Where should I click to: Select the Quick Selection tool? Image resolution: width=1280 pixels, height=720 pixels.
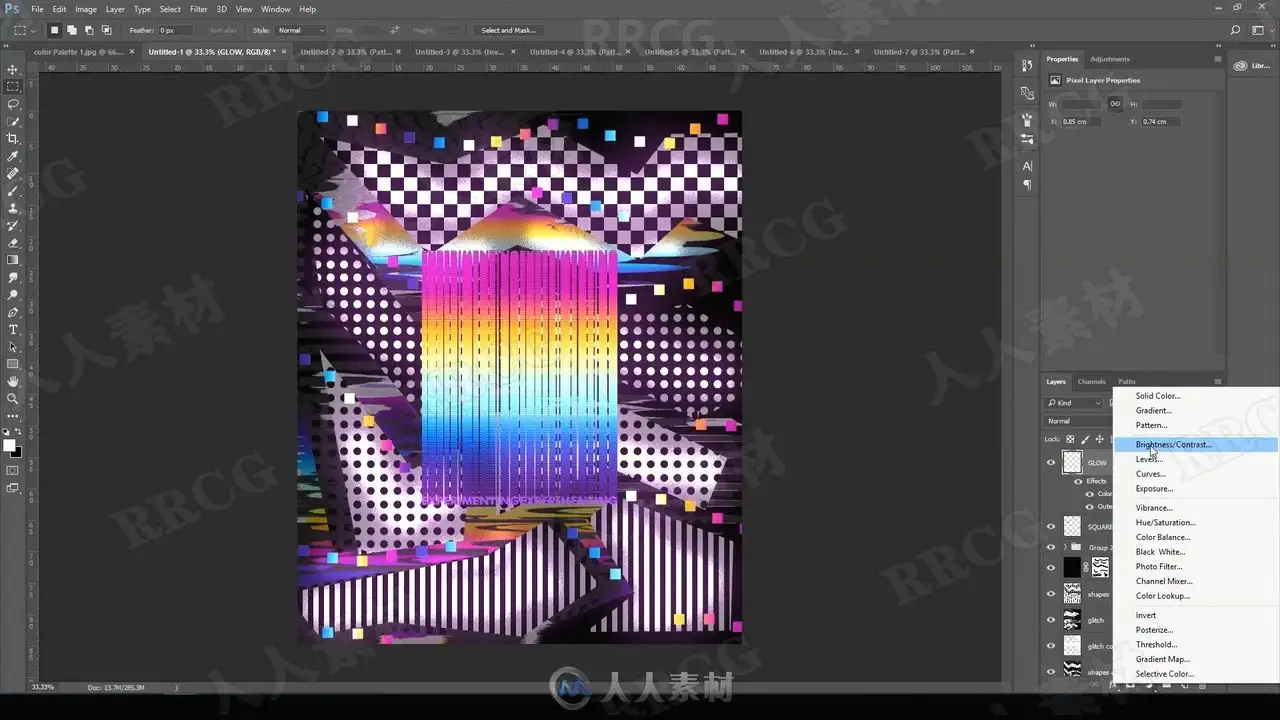click(13, 121)
